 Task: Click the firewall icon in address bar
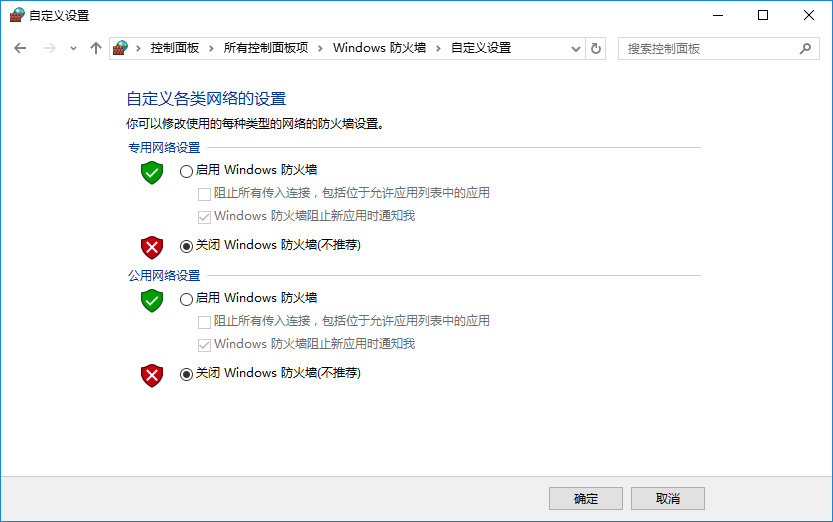tap(121, 48)
